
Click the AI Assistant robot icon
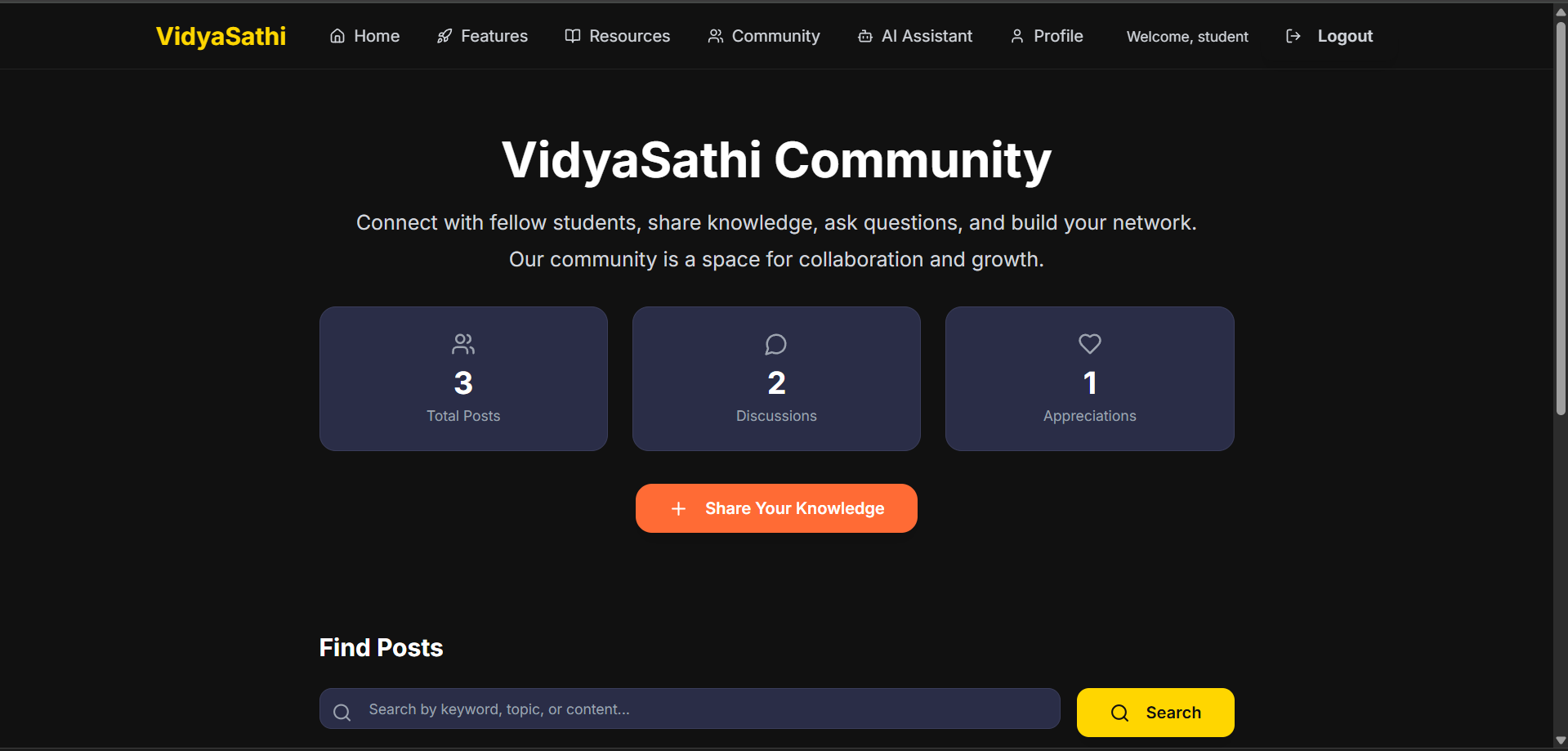[x=864, y=36]
